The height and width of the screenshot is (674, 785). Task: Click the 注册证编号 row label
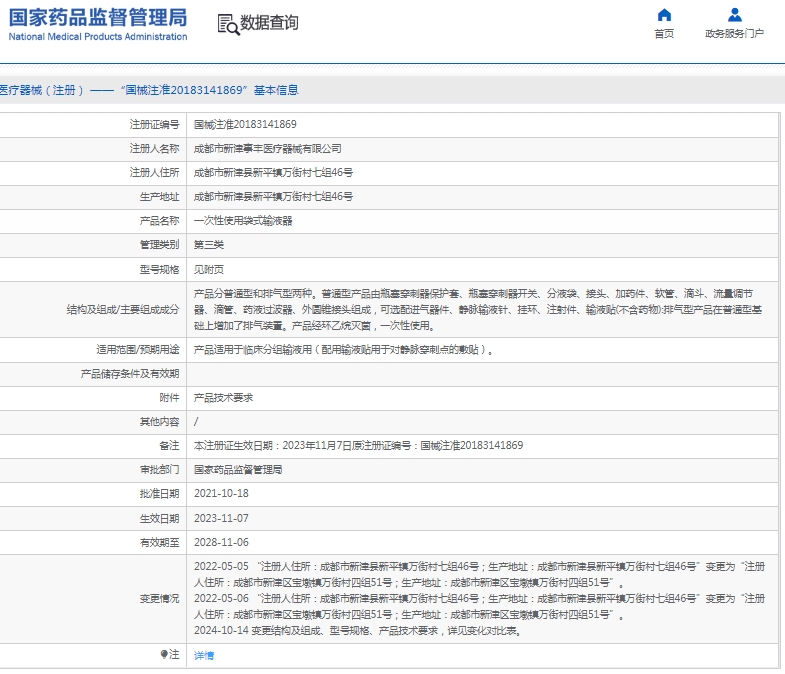pos(154,124)
